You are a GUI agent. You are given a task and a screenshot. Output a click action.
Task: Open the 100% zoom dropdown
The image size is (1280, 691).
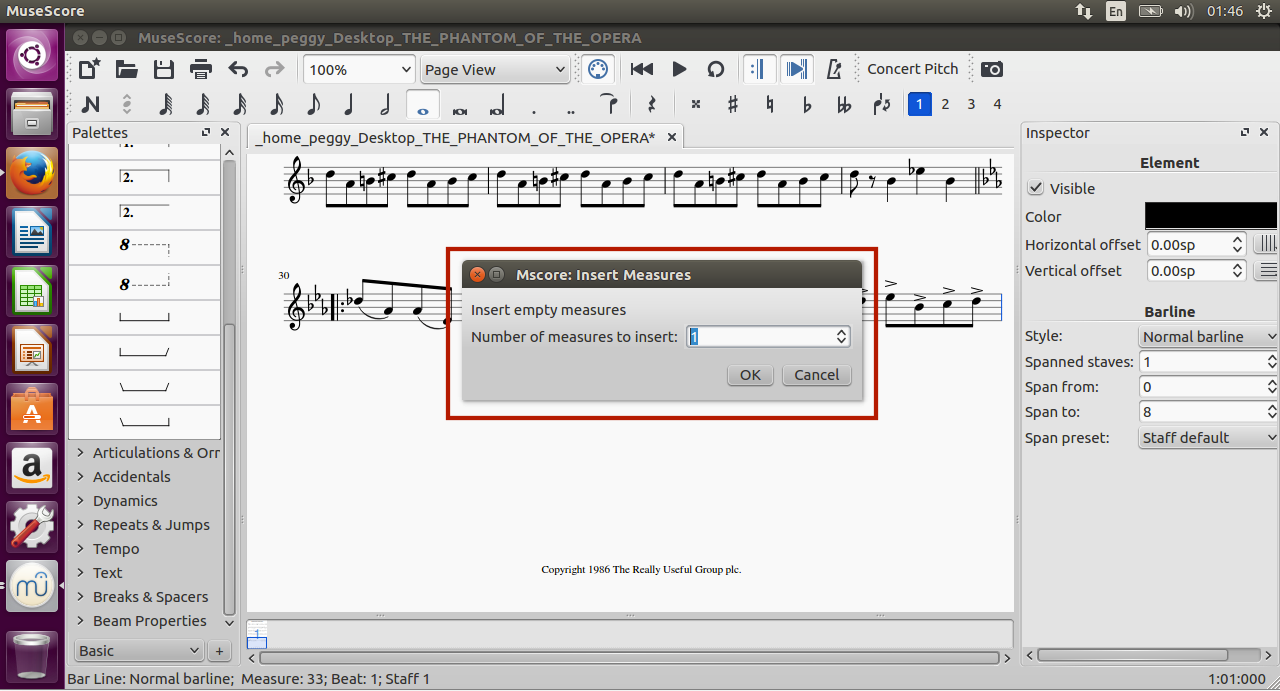(x=360, y=70)
